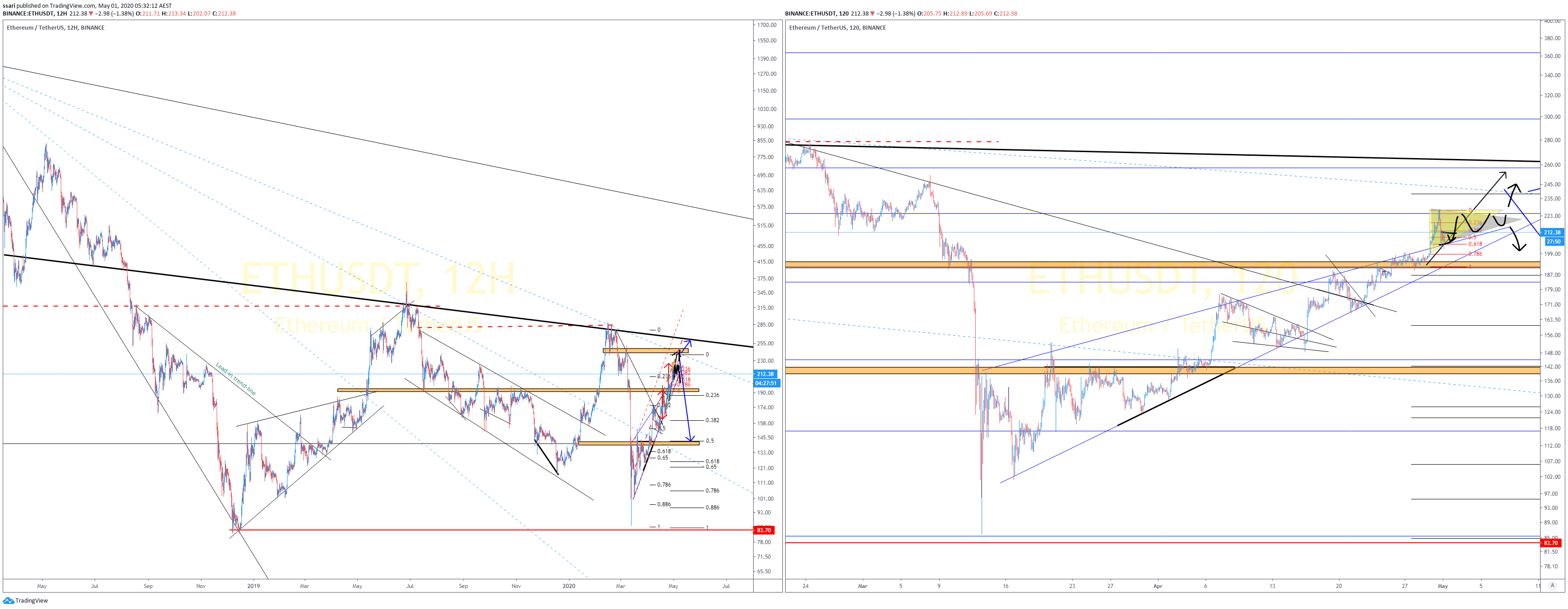Click the 'Ethereum / TetherUS, 12H, BINANCE' chart title
The height and width of the screenshot is (609, 1568).
click(x=55, y=27)
